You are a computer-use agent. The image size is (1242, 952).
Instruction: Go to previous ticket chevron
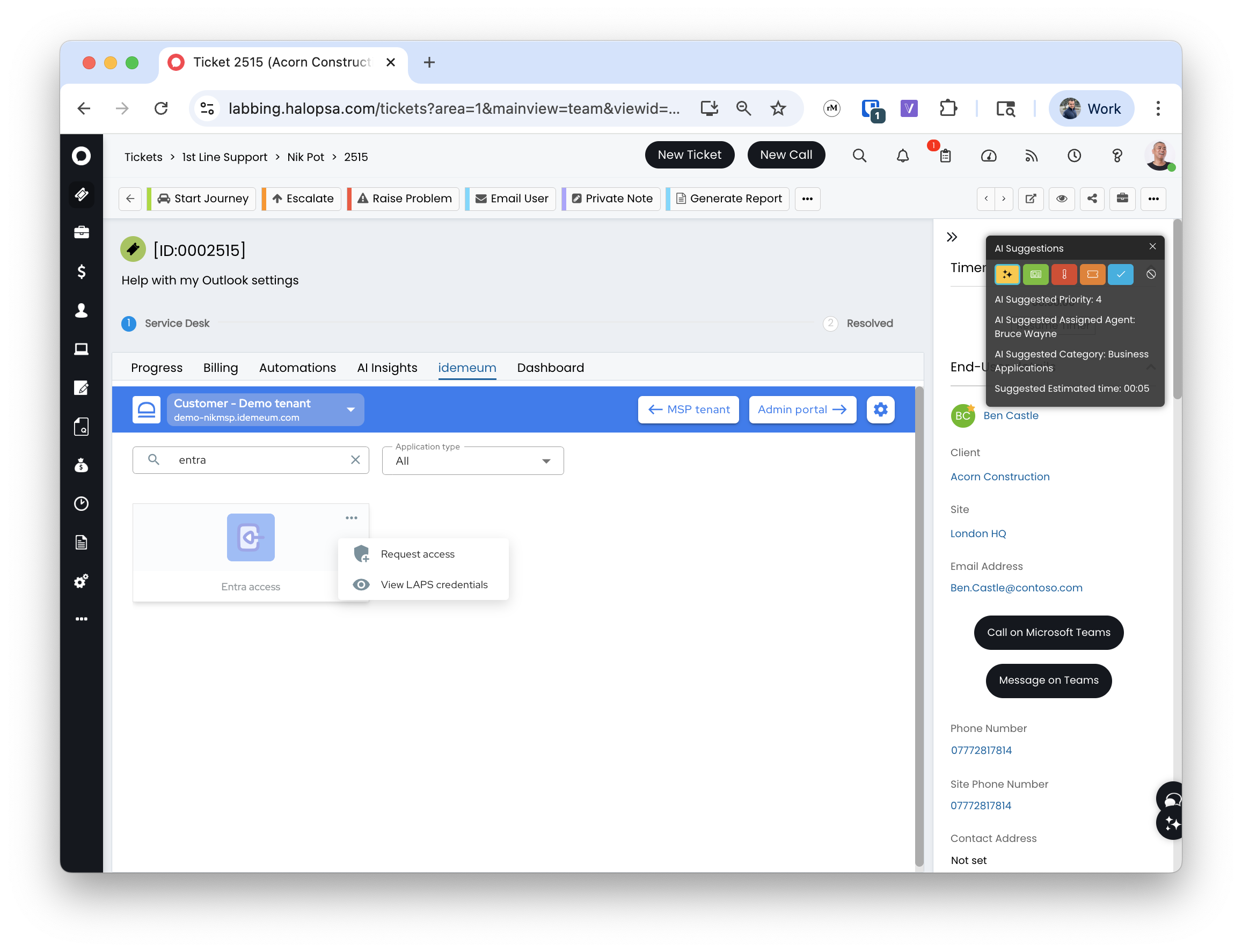(987, 199)
